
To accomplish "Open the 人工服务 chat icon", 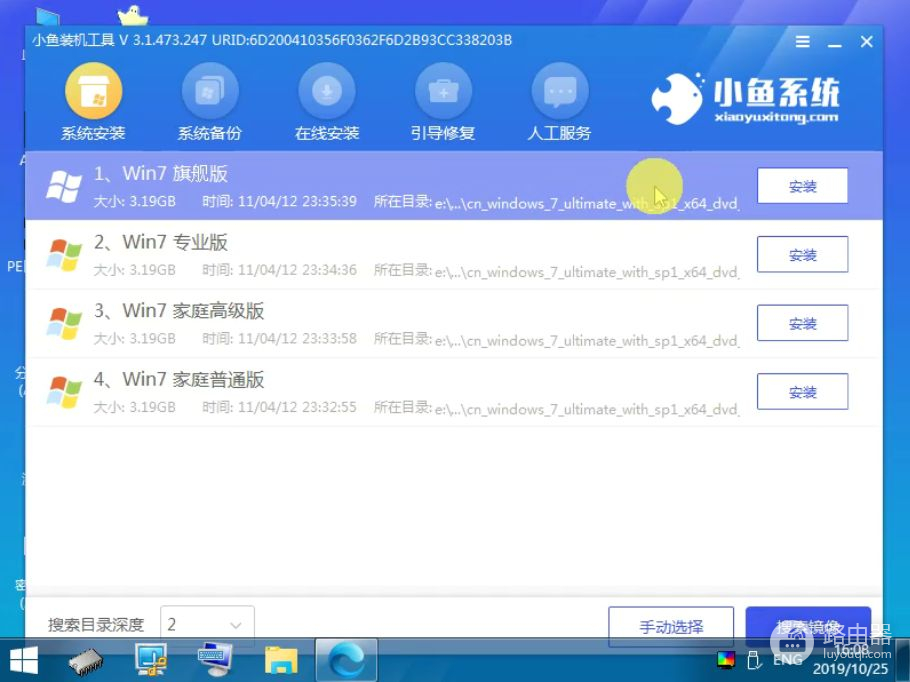I will point(560,91).
